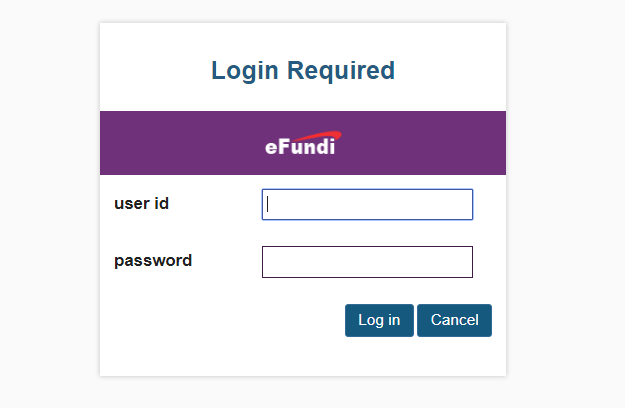Select the word "Required" in the heading
This screenshot has height=408, width=625.
pos(341,71)
